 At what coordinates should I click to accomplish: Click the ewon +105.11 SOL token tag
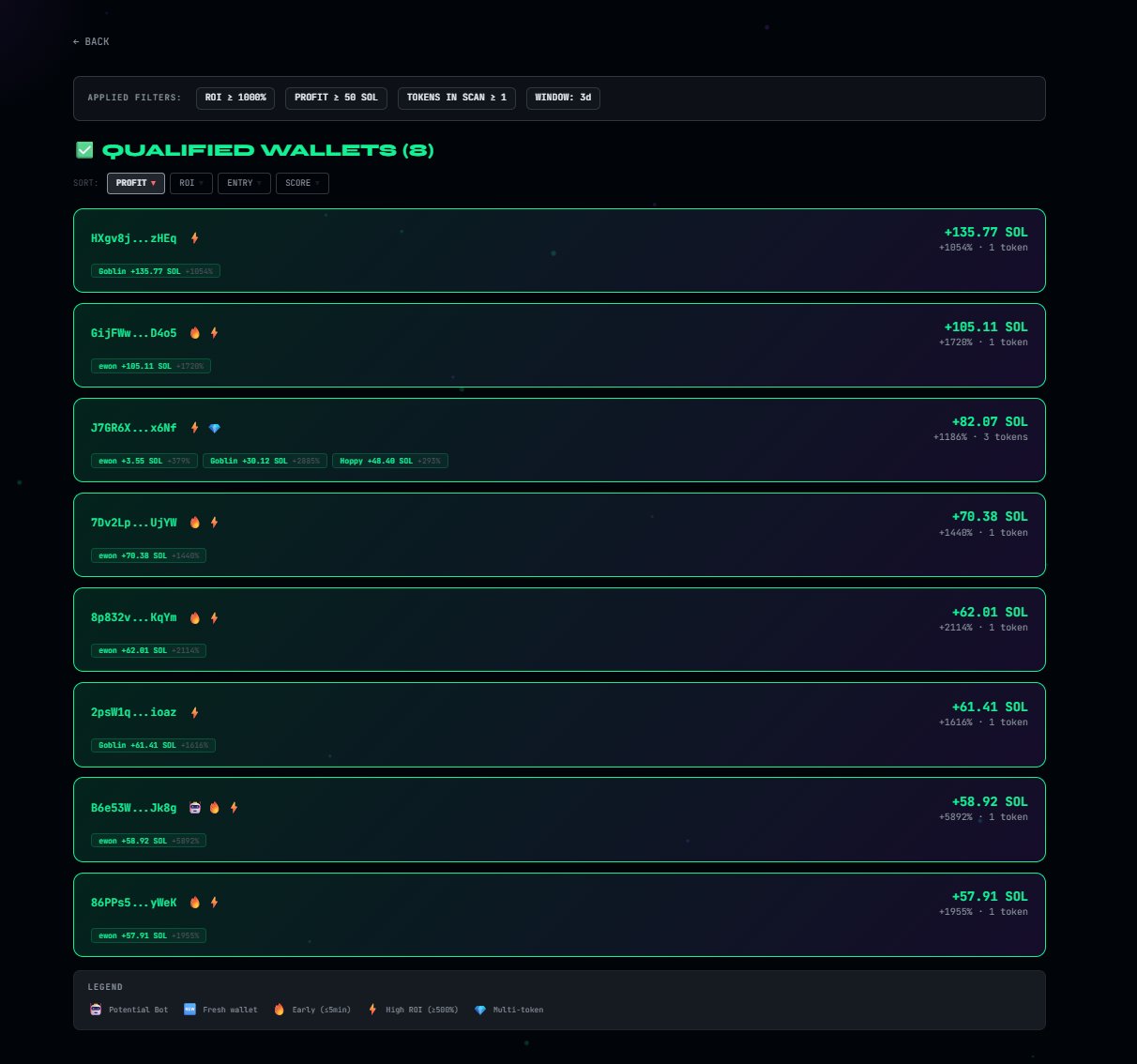point(151,366)
